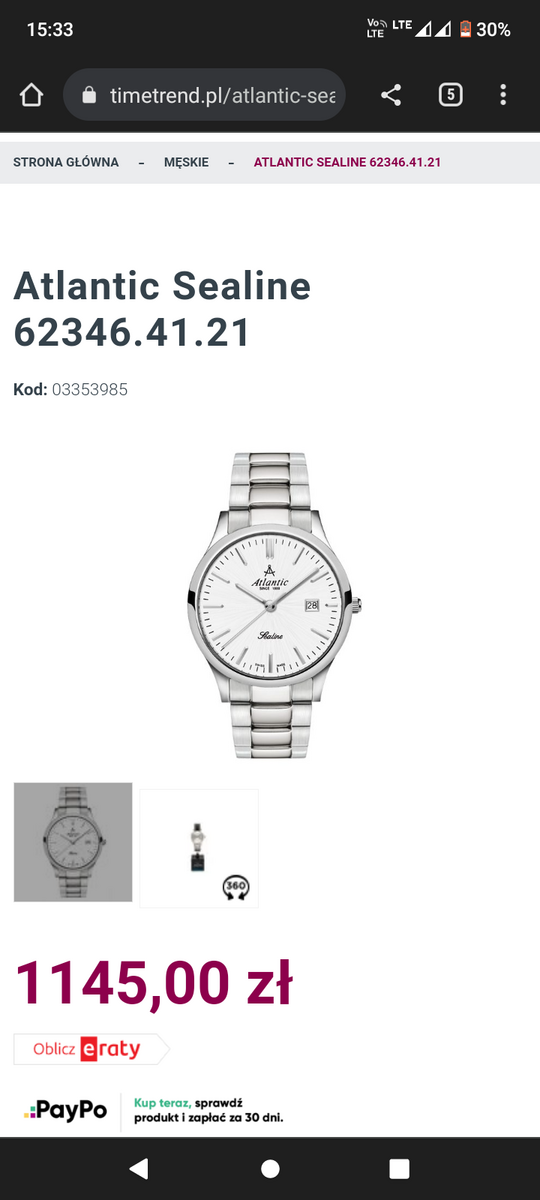This screenshot has height=1200, width=540.
Task: Select Atlantic Sealine 62346.41.21 breadcrumb
Action: 347,162
